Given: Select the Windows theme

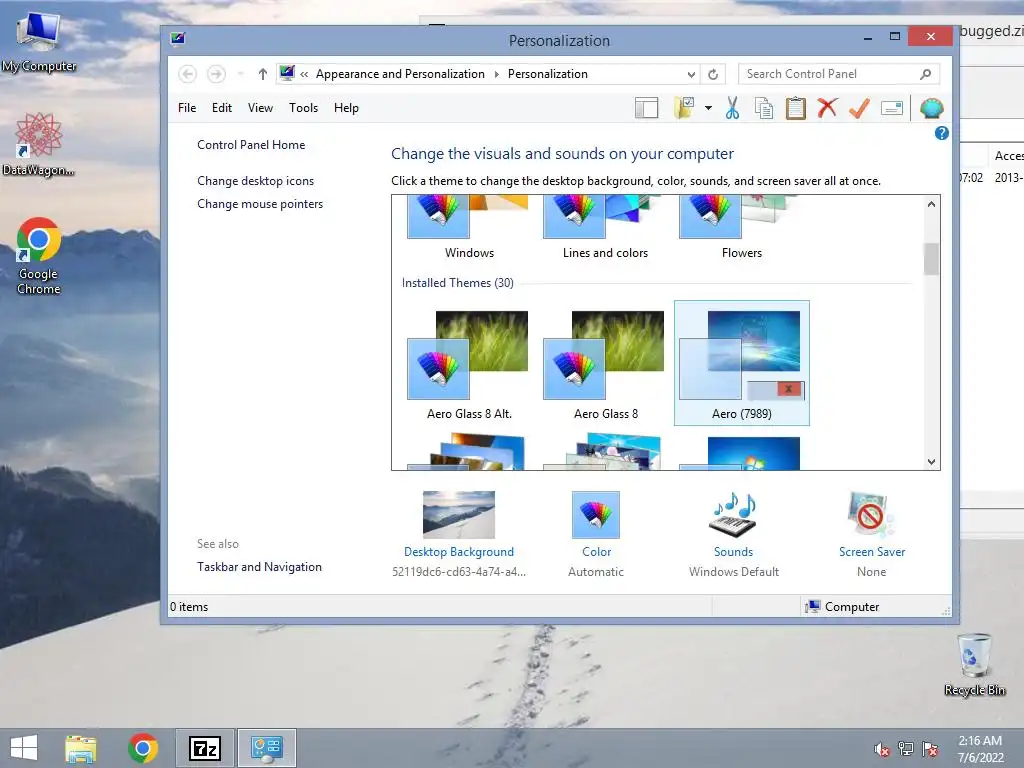Looking at the screenshot, I should pyautogui.click(x=469, y=228).
